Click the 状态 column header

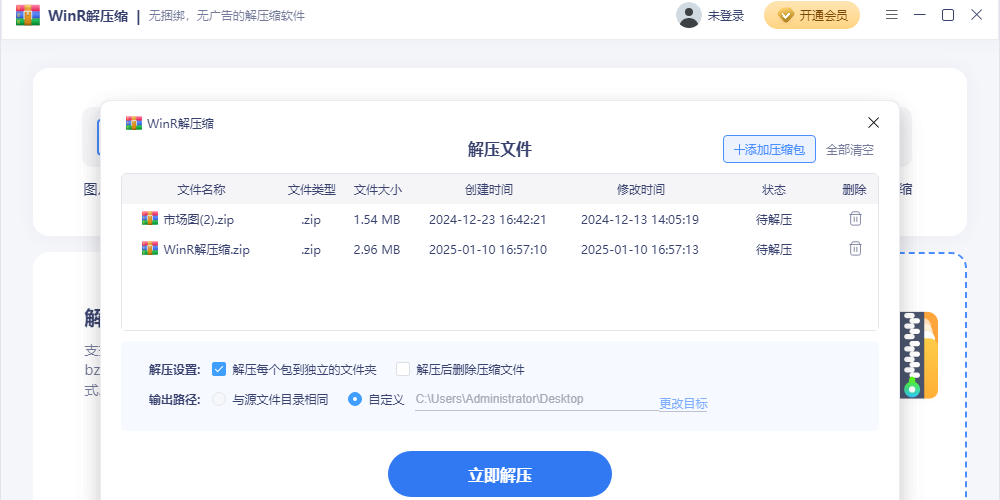click(x=774, y=189)
